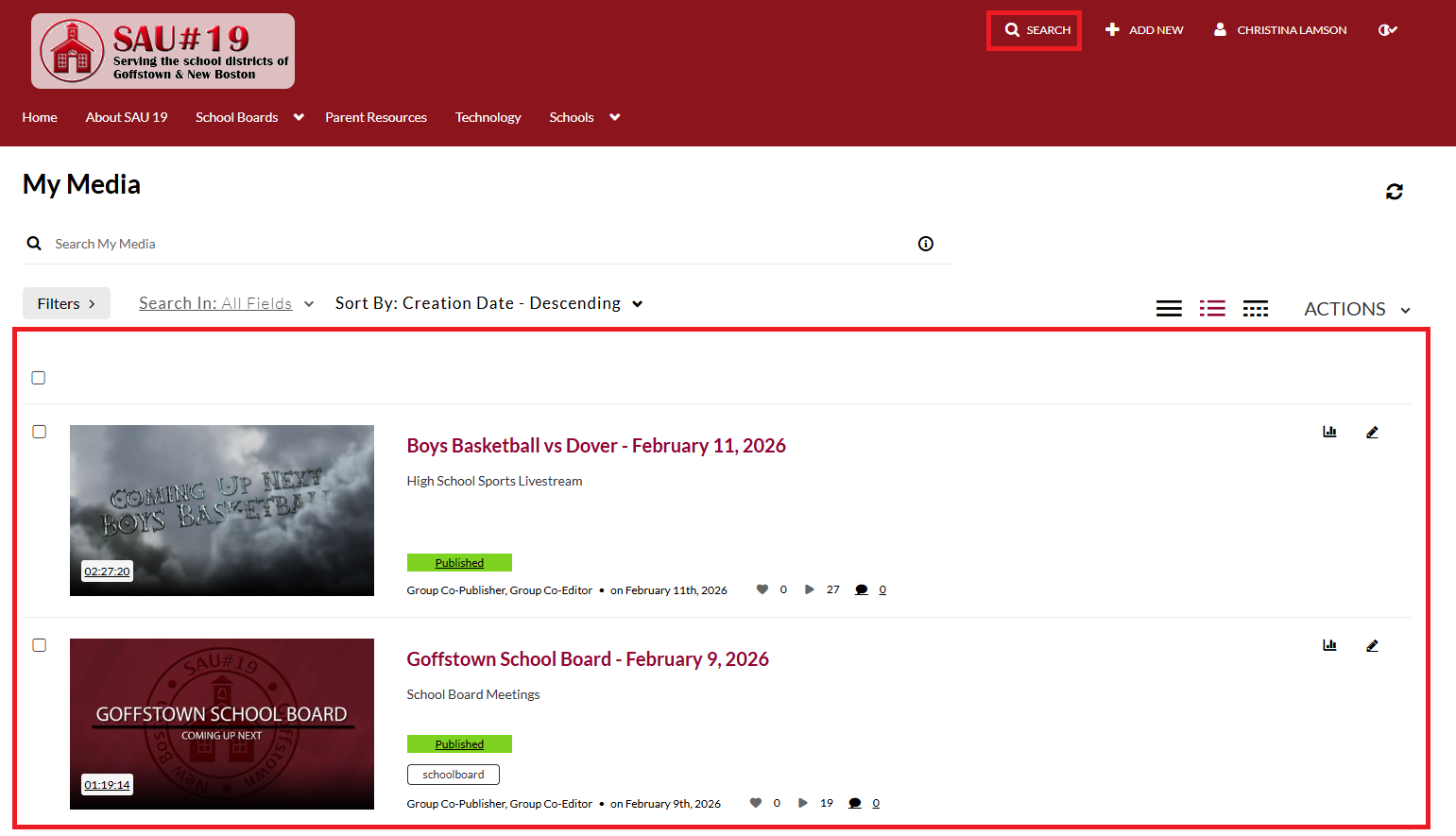This screenshot has height=836, width=1456.
Task: Check the select-all media checkbox
Action: 39,378
